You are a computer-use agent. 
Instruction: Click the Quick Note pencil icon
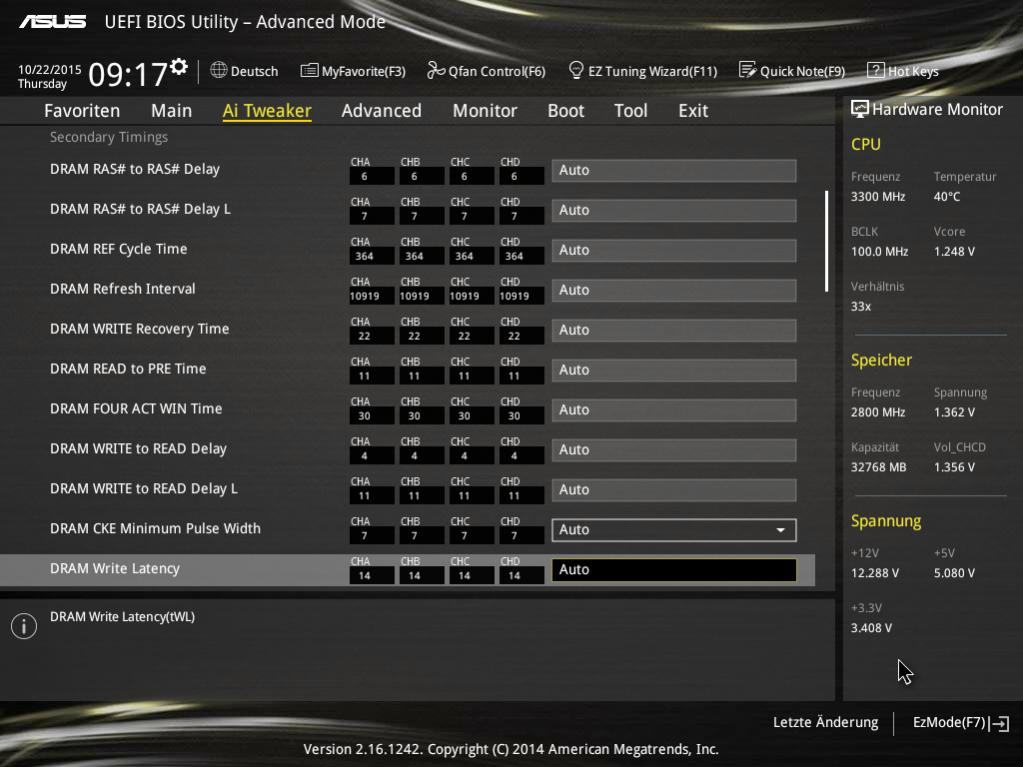(x=748, y=70)
